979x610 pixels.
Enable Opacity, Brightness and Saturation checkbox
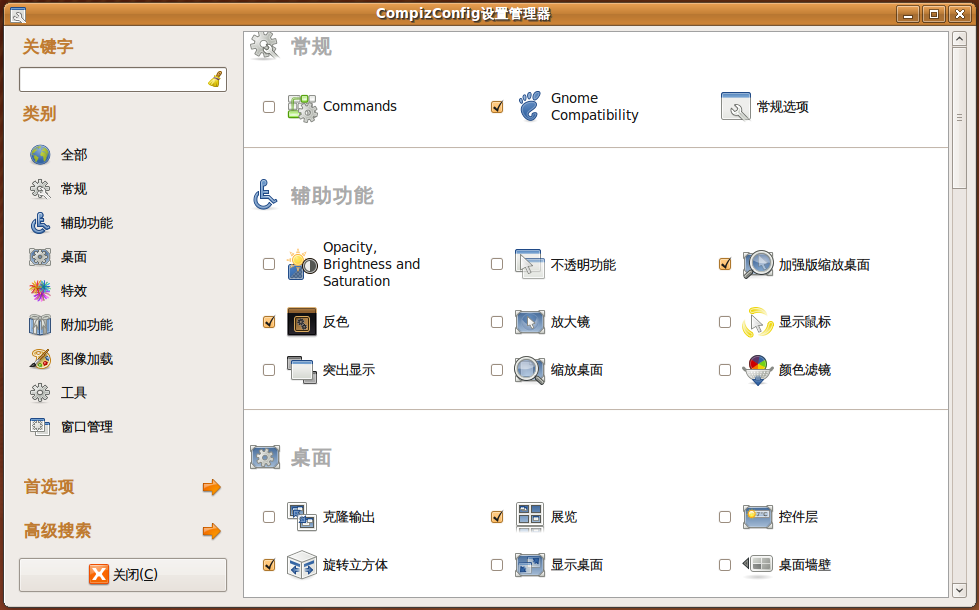tap(269, 264)
